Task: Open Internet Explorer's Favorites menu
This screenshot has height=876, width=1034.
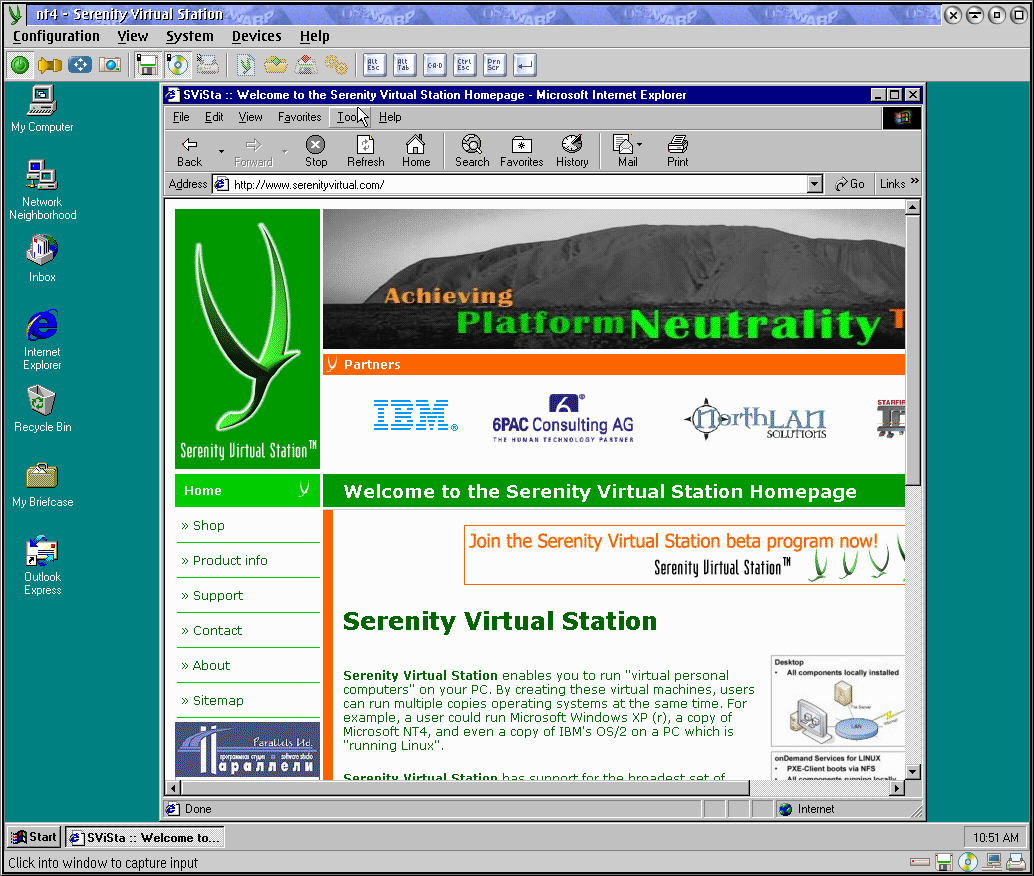Action: pos(299,117)
